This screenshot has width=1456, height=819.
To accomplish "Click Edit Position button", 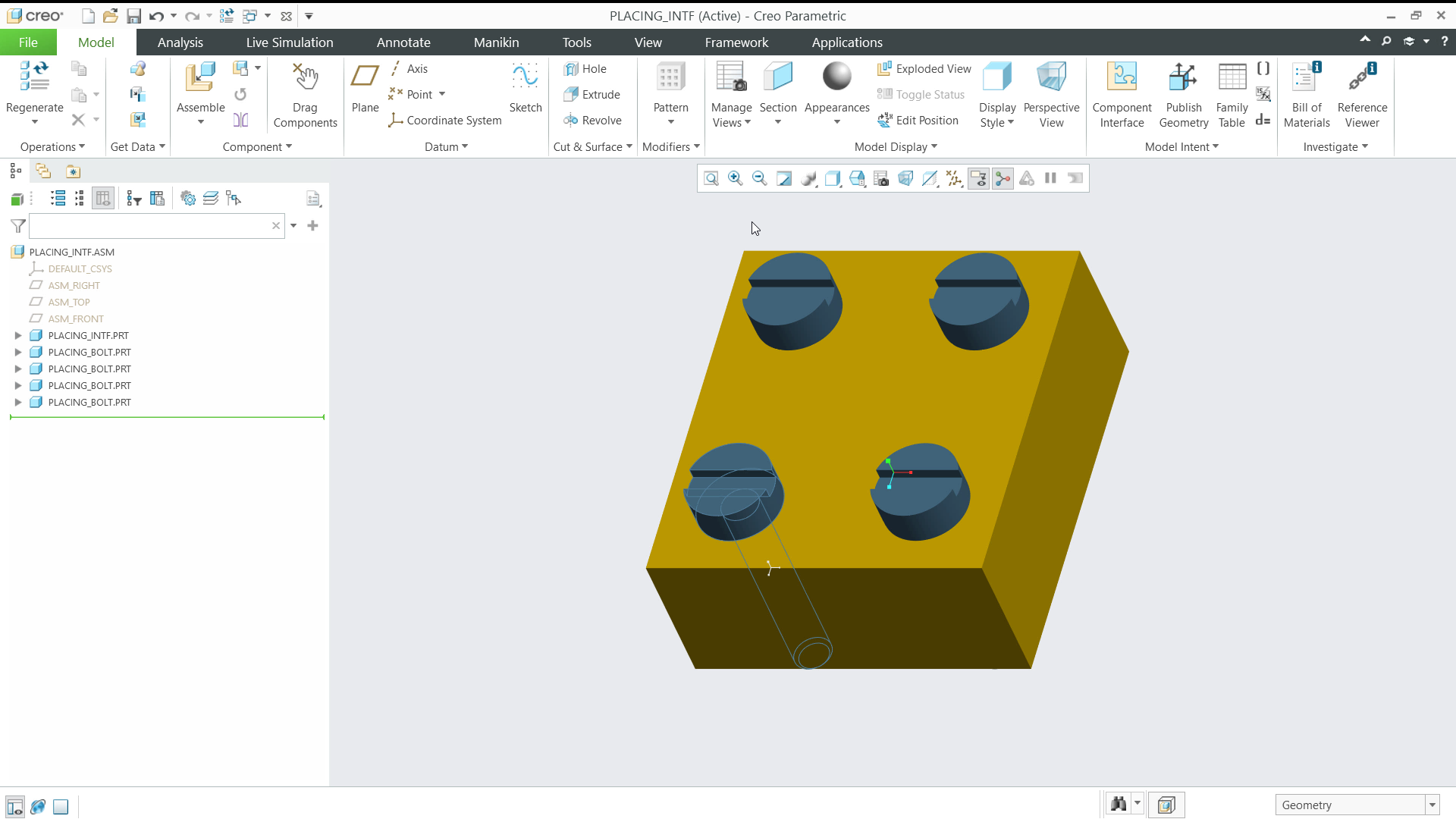I will tap(918, 121).
